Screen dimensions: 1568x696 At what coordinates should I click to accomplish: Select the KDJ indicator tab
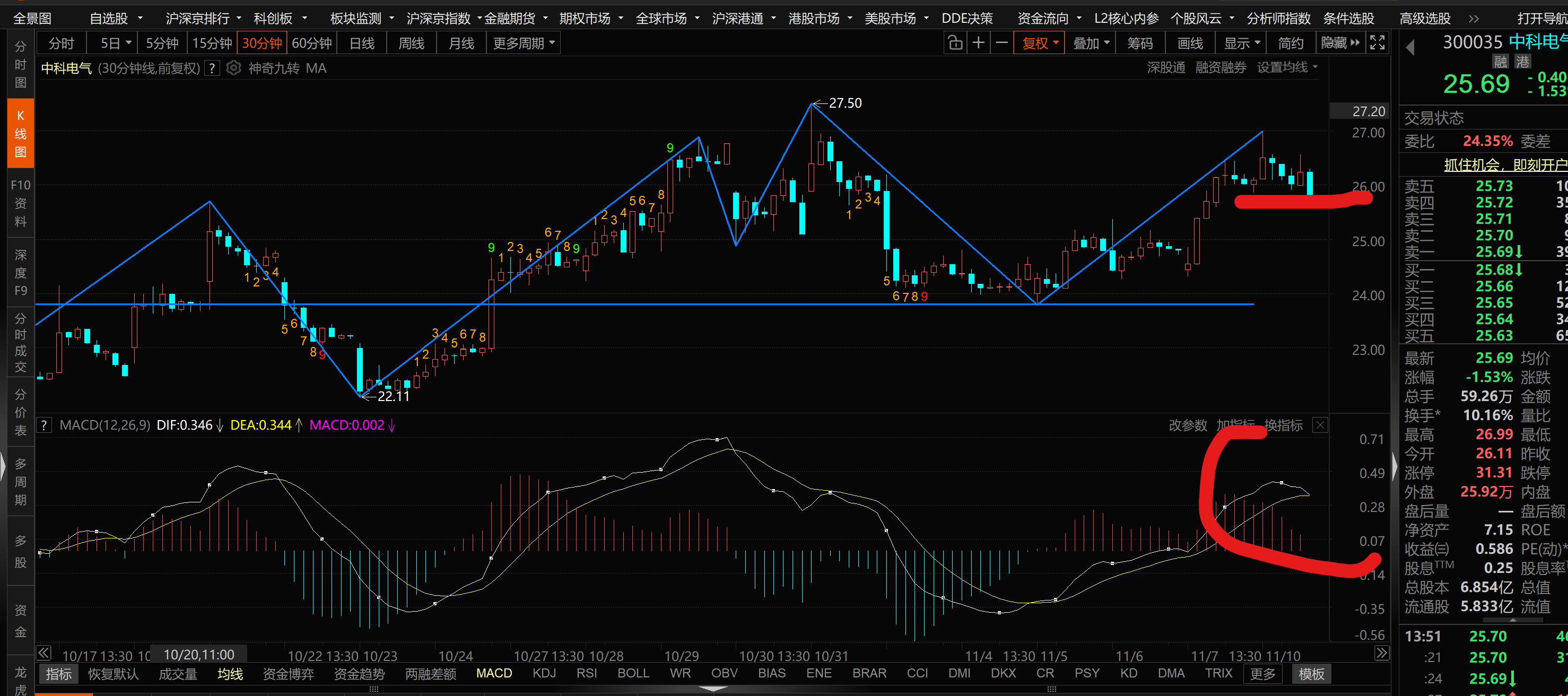pos(544,674)
